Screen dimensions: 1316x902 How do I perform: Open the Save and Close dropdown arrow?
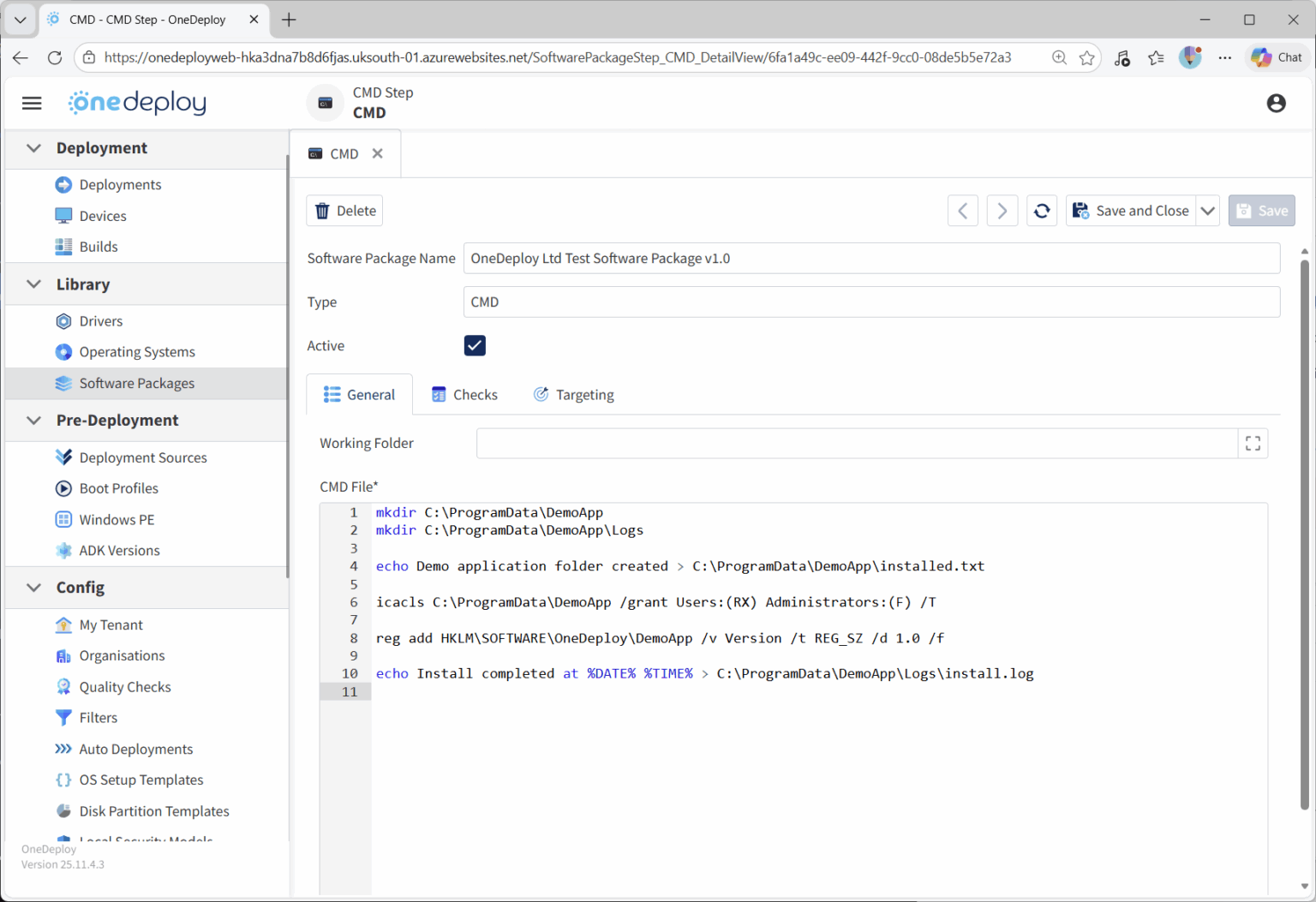pos(1208,211)
